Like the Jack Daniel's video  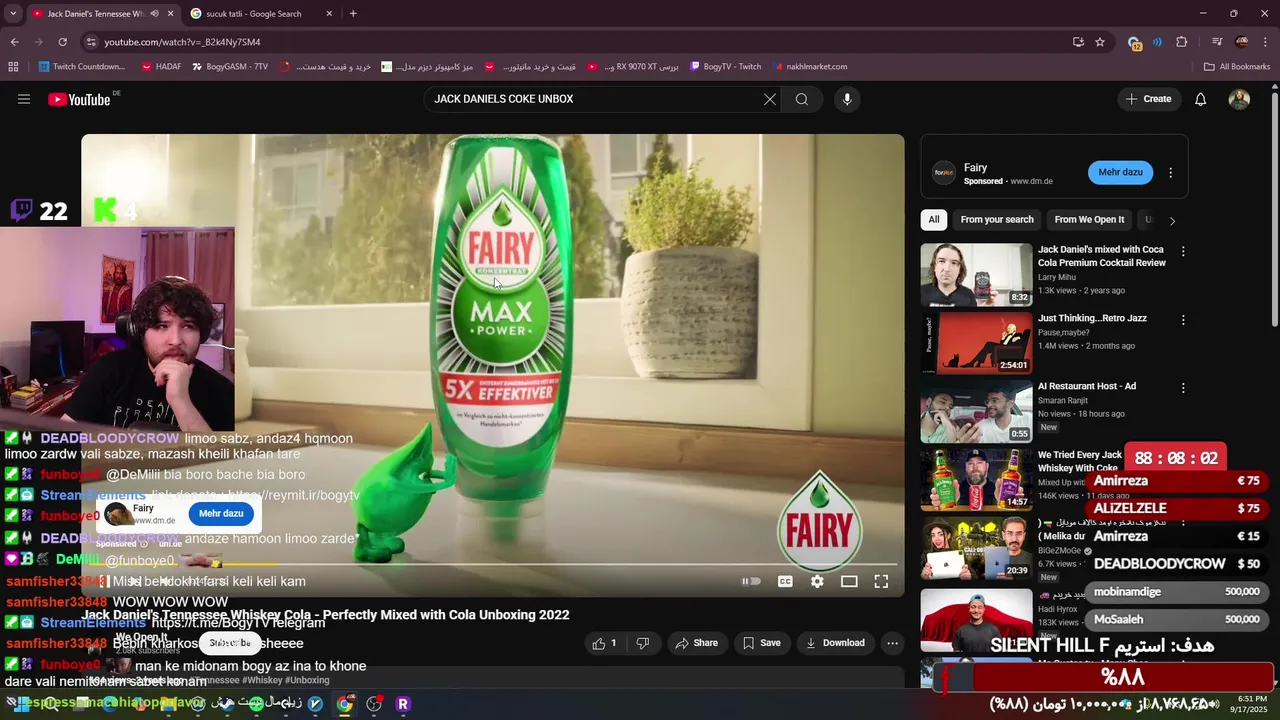point(604,643)
